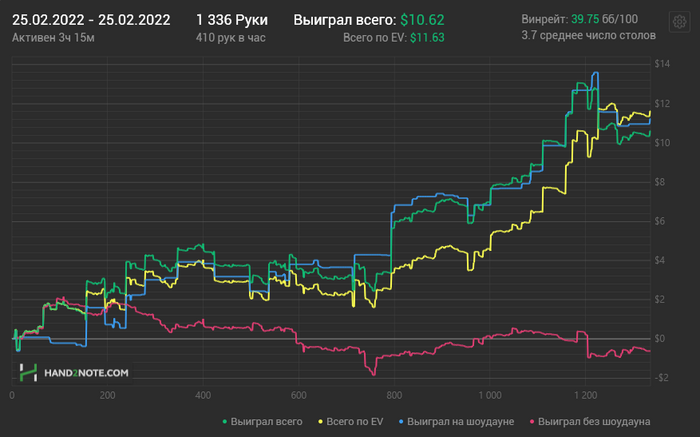The height and width of the screenshot is (437, 700).
Task: Click the 'Выиграл всего:' header label
Action: [x=345, y=20]
